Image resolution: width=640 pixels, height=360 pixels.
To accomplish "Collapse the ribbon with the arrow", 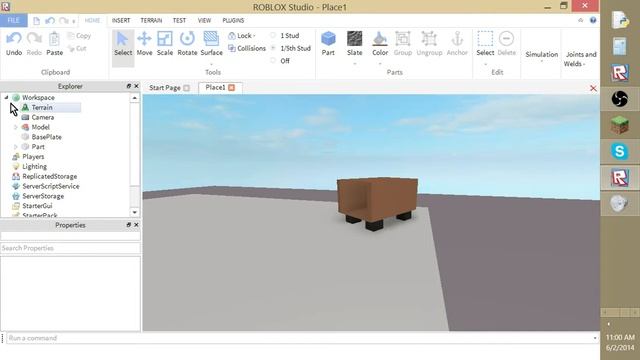I will [580, 20].
